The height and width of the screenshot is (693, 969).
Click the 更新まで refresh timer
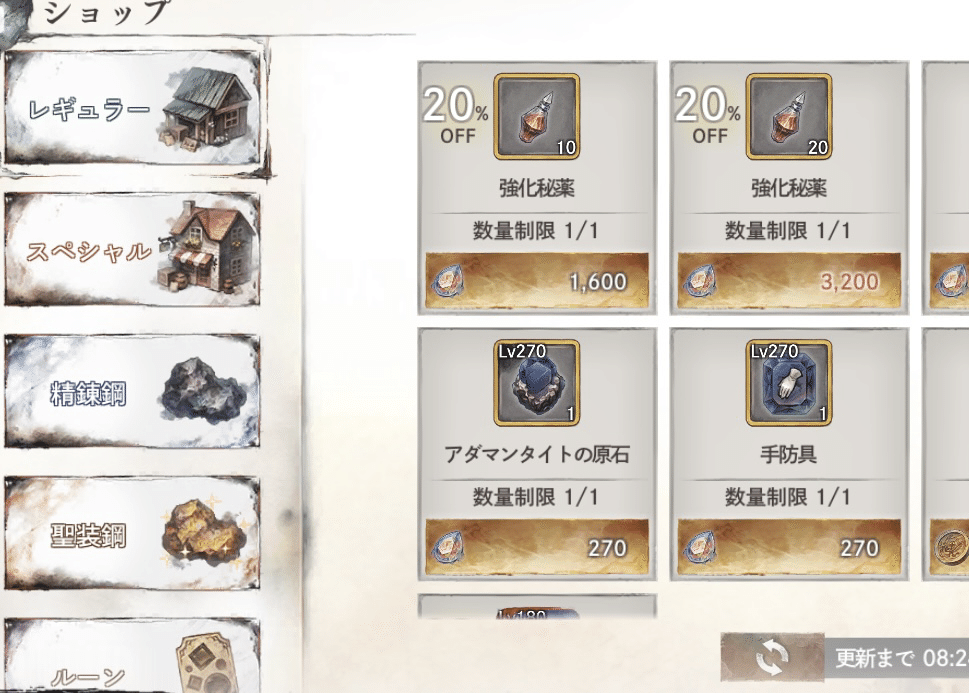(x=897, y=658)
